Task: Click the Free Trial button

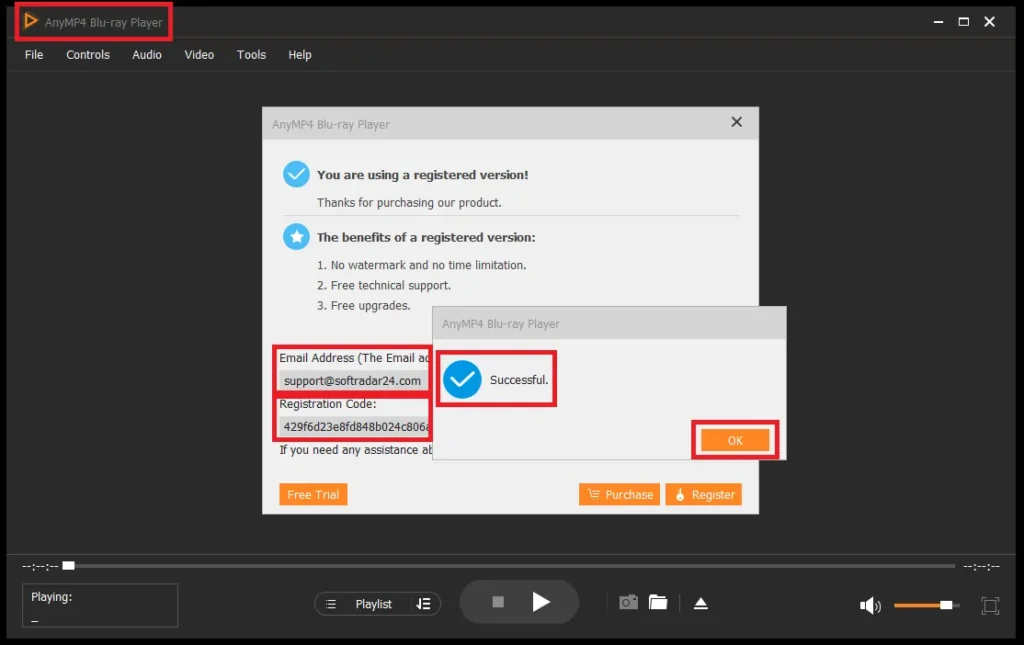Action: click(313, 494)
